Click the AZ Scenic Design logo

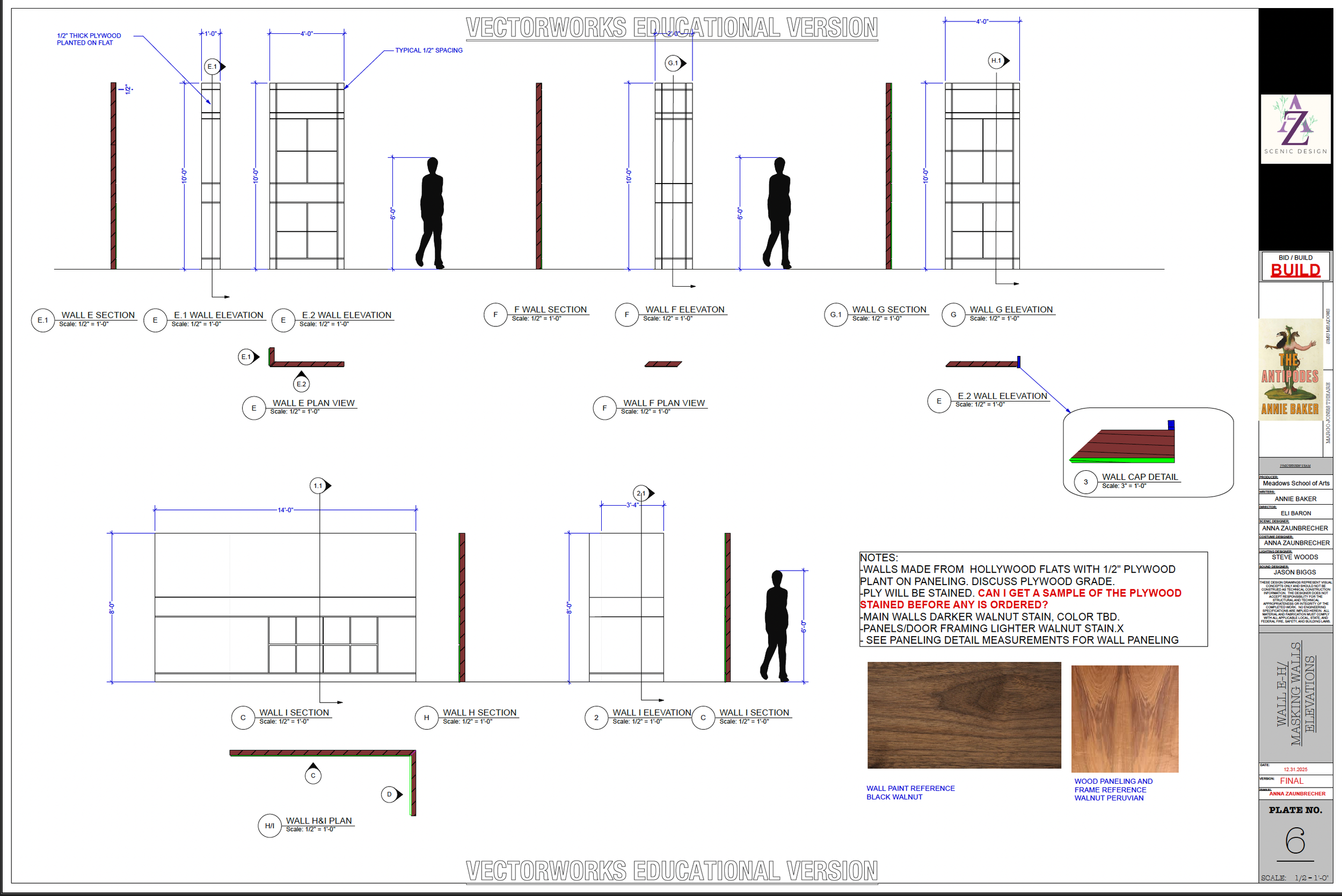1295,130
